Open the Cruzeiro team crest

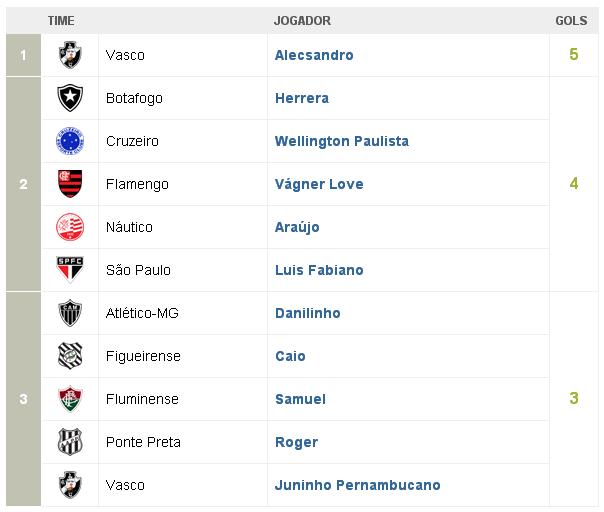pos(70,141)
